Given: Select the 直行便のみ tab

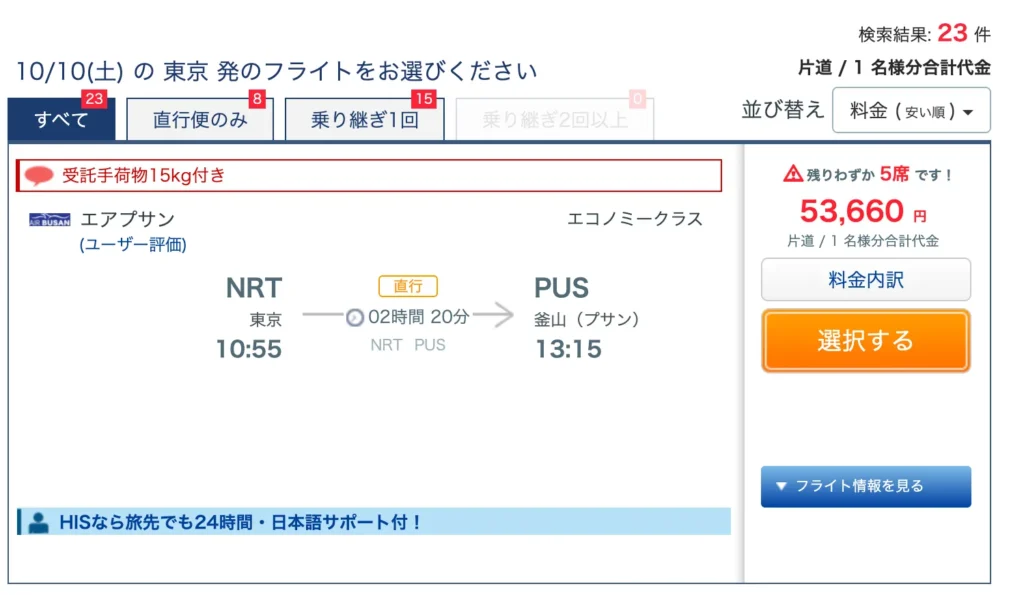Looking at the screenshot, I should coord(200,119).
